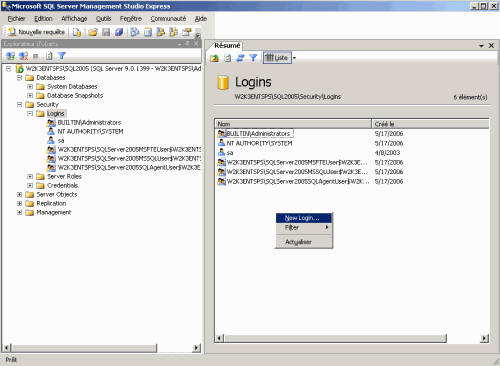Open the Object Explorer window position dropdown
The image size is (500, 366).
coord(180,44)
